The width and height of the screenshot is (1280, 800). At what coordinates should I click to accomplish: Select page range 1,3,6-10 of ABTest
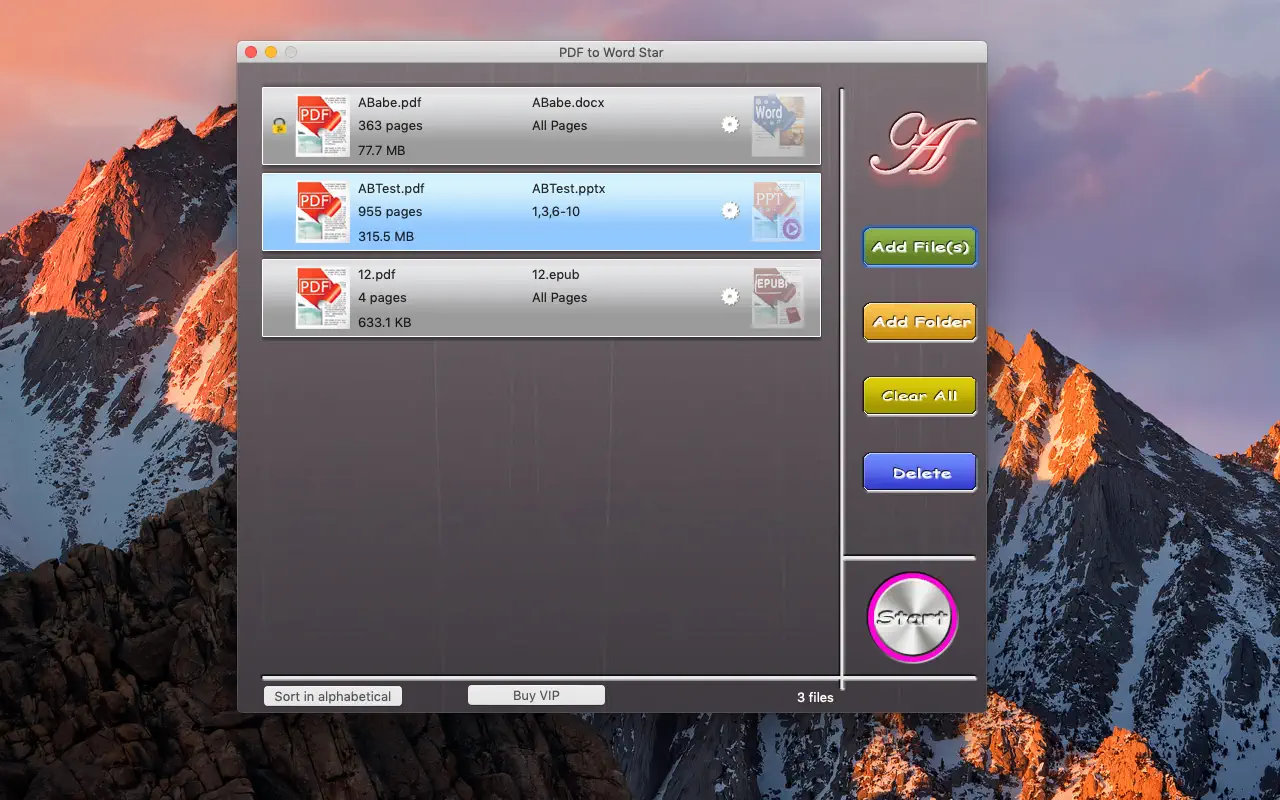[x=556, y=212]
